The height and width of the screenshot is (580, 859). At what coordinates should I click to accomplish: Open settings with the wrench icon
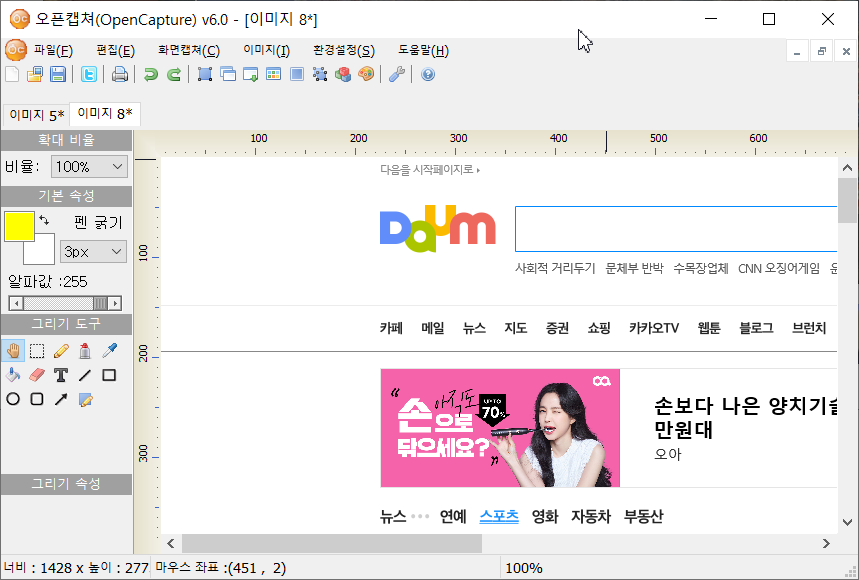click(397, 74)
